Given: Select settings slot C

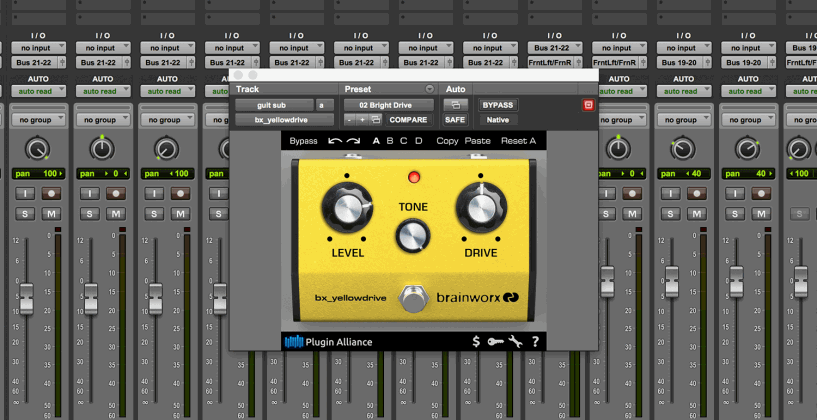Looking at the screenshot, I should [404, 141].
